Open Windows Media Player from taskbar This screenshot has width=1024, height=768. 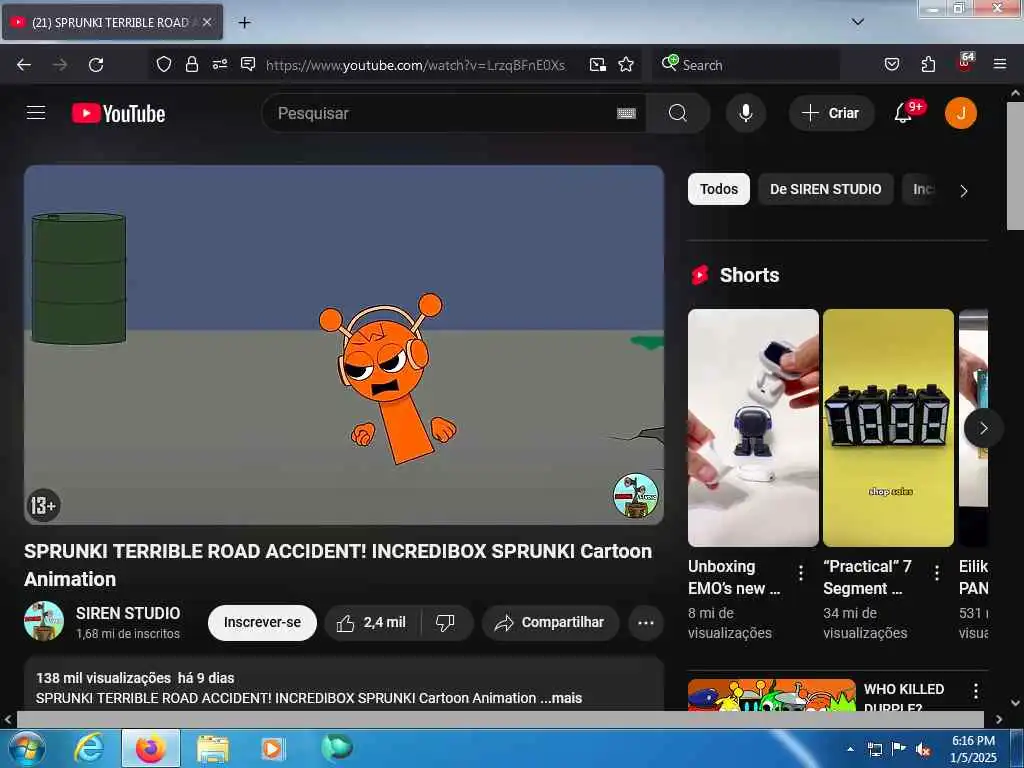click(x=272, y=748)
